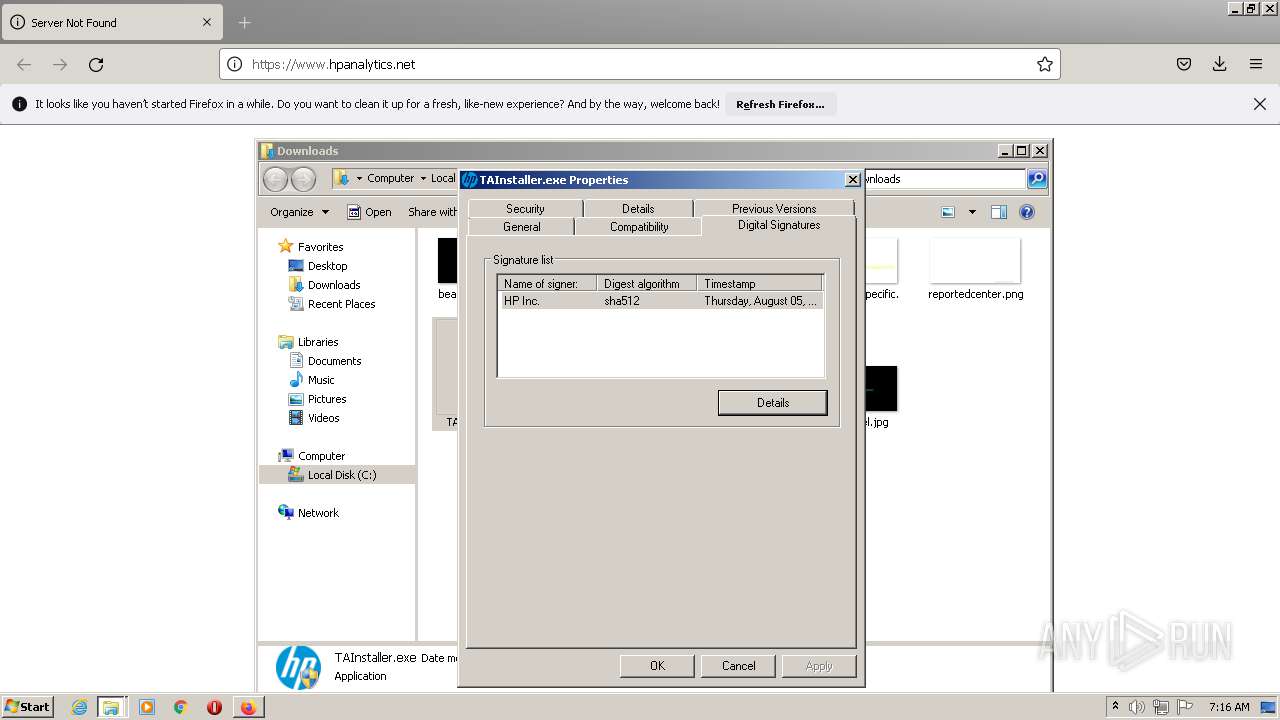The image size is (1280, 720).
Task: Show hidden system tray icons
Action: 1115,707
